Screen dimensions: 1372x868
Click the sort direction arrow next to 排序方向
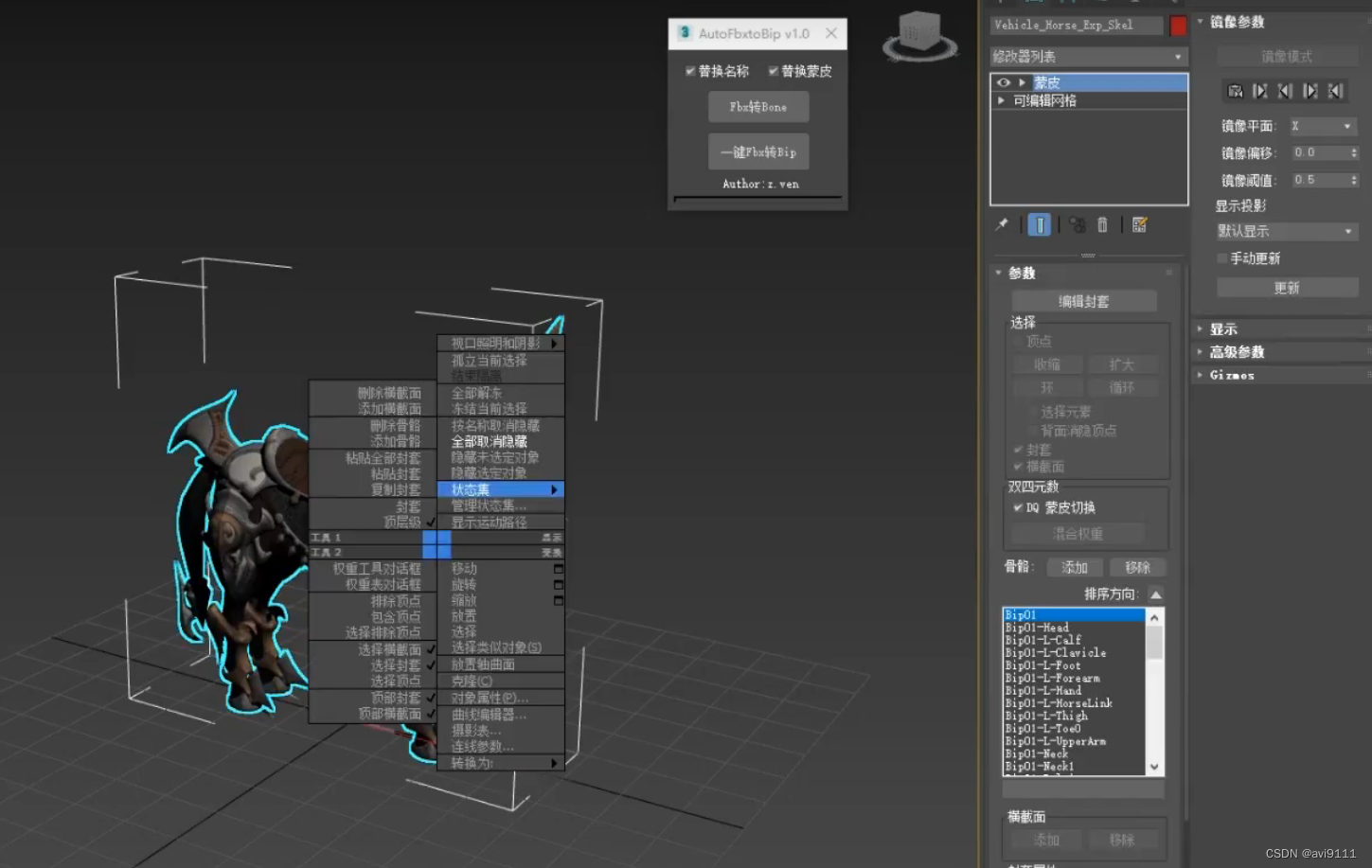[x=1156, y=594]
